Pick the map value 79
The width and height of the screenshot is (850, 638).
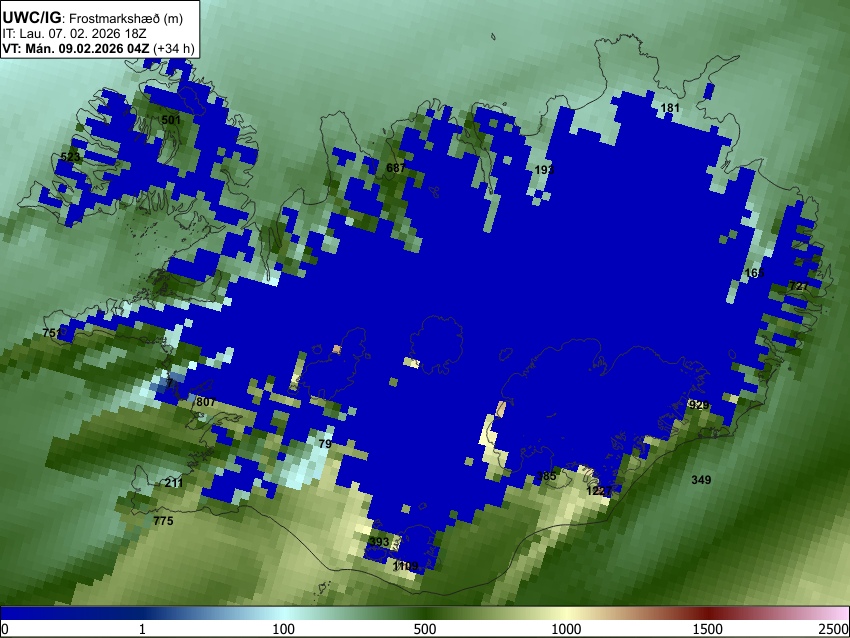pos(325,444)
